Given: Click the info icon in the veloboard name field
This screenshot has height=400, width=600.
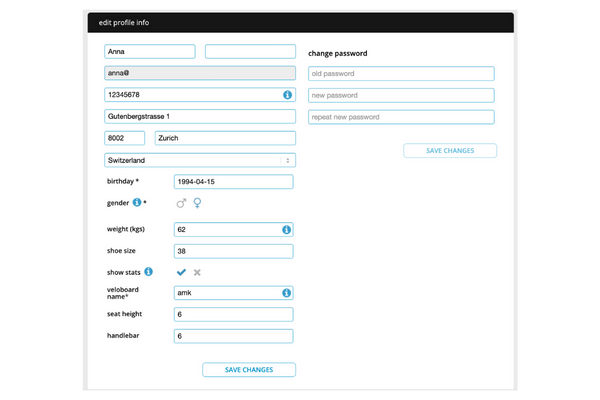Looking at the screenshot, I should click(x=286, y=292).
